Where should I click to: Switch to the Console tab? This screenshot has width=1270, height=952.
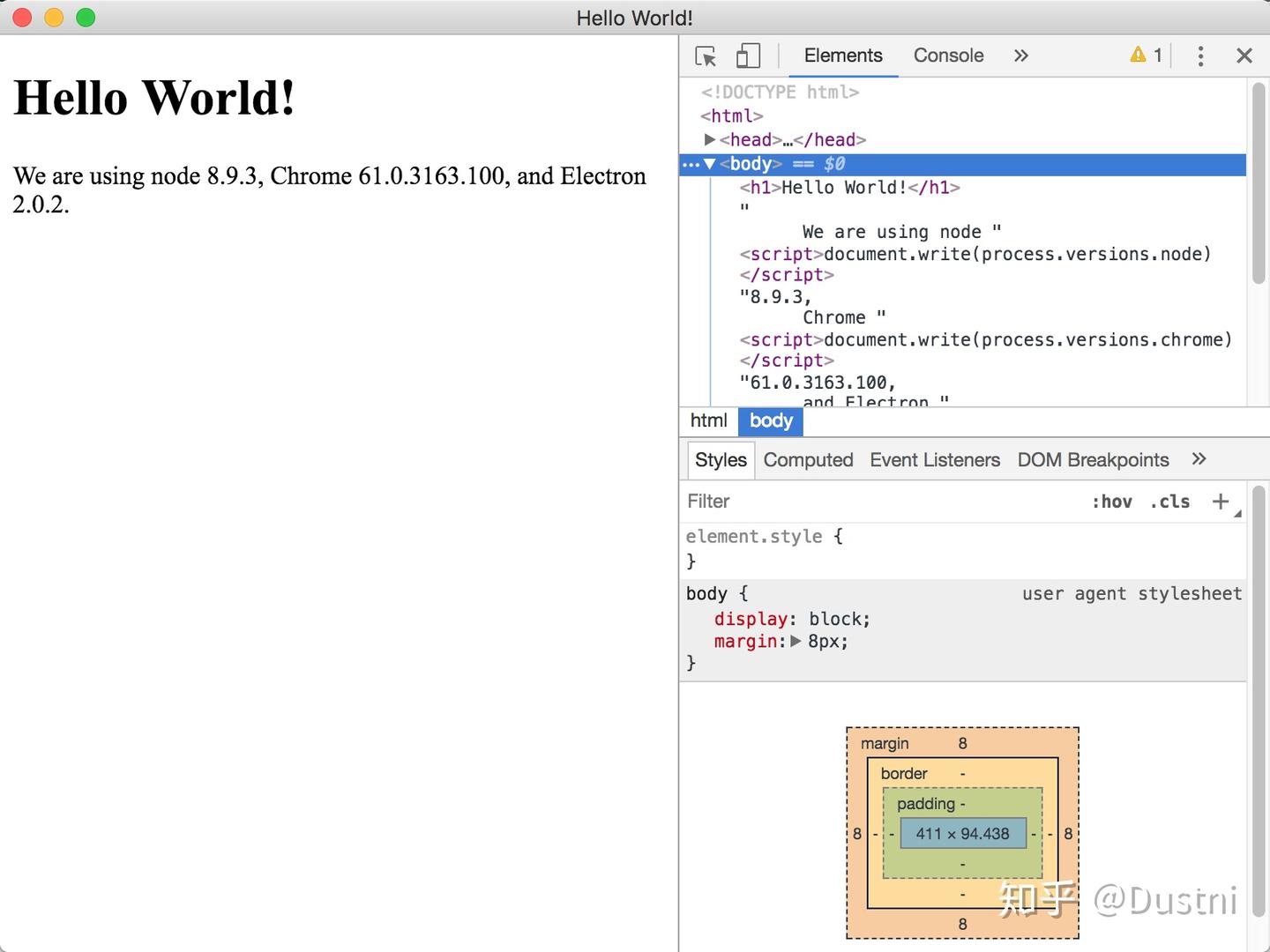tap(948, 56)
